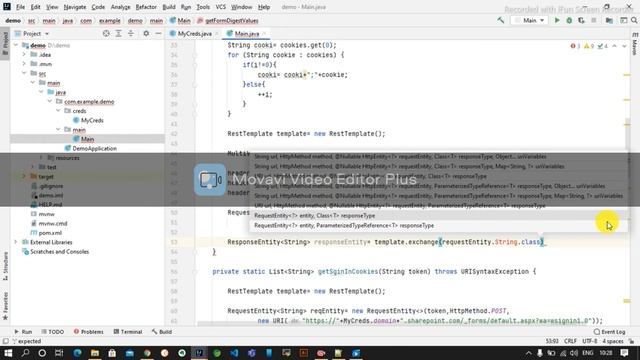
Task: Click the Stop process square icon
Action: coord(594,20)
